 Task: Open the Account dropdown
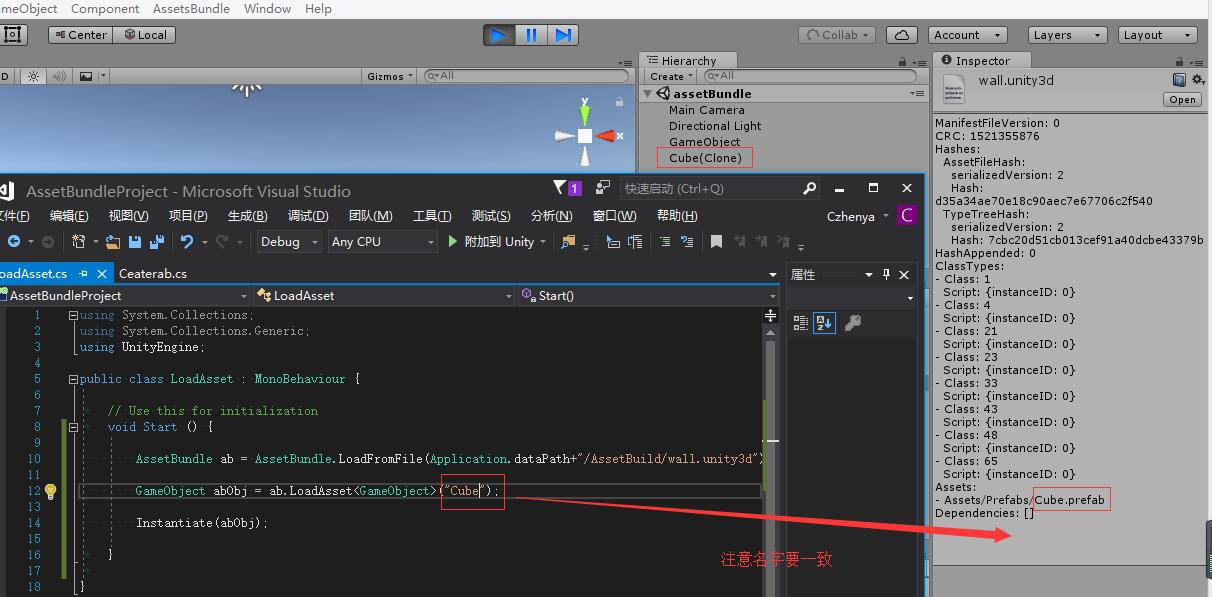click(x=966, y=35)
